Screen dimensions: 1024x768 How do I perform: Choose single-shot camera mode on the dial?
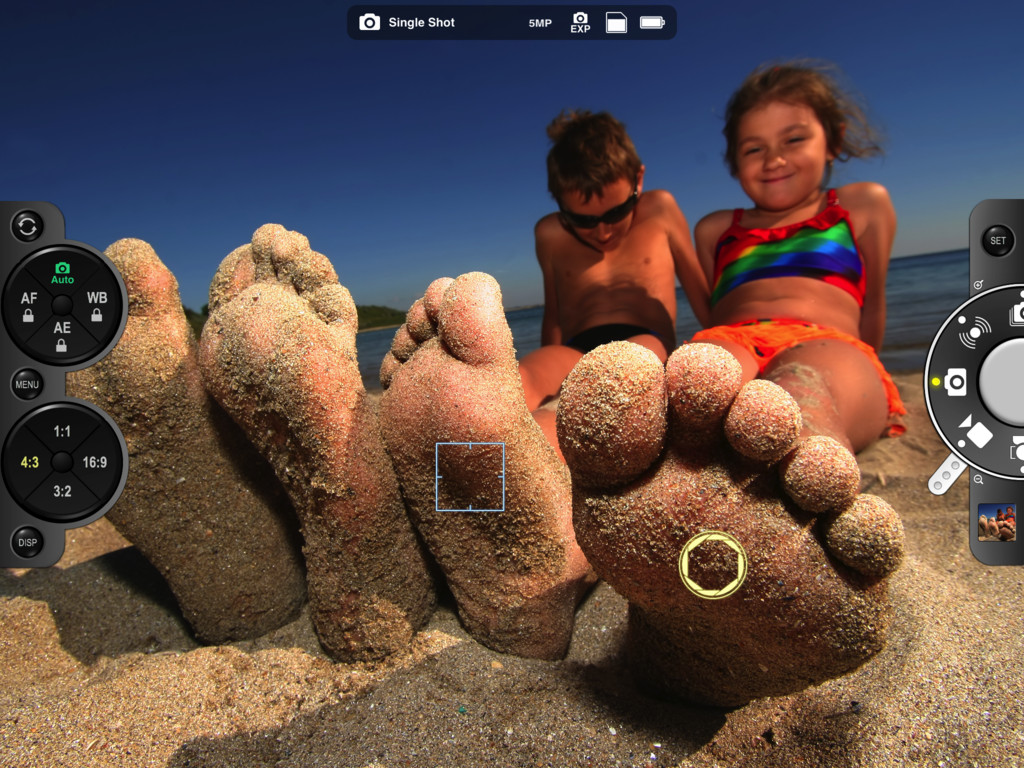click(x=955, y=381)
